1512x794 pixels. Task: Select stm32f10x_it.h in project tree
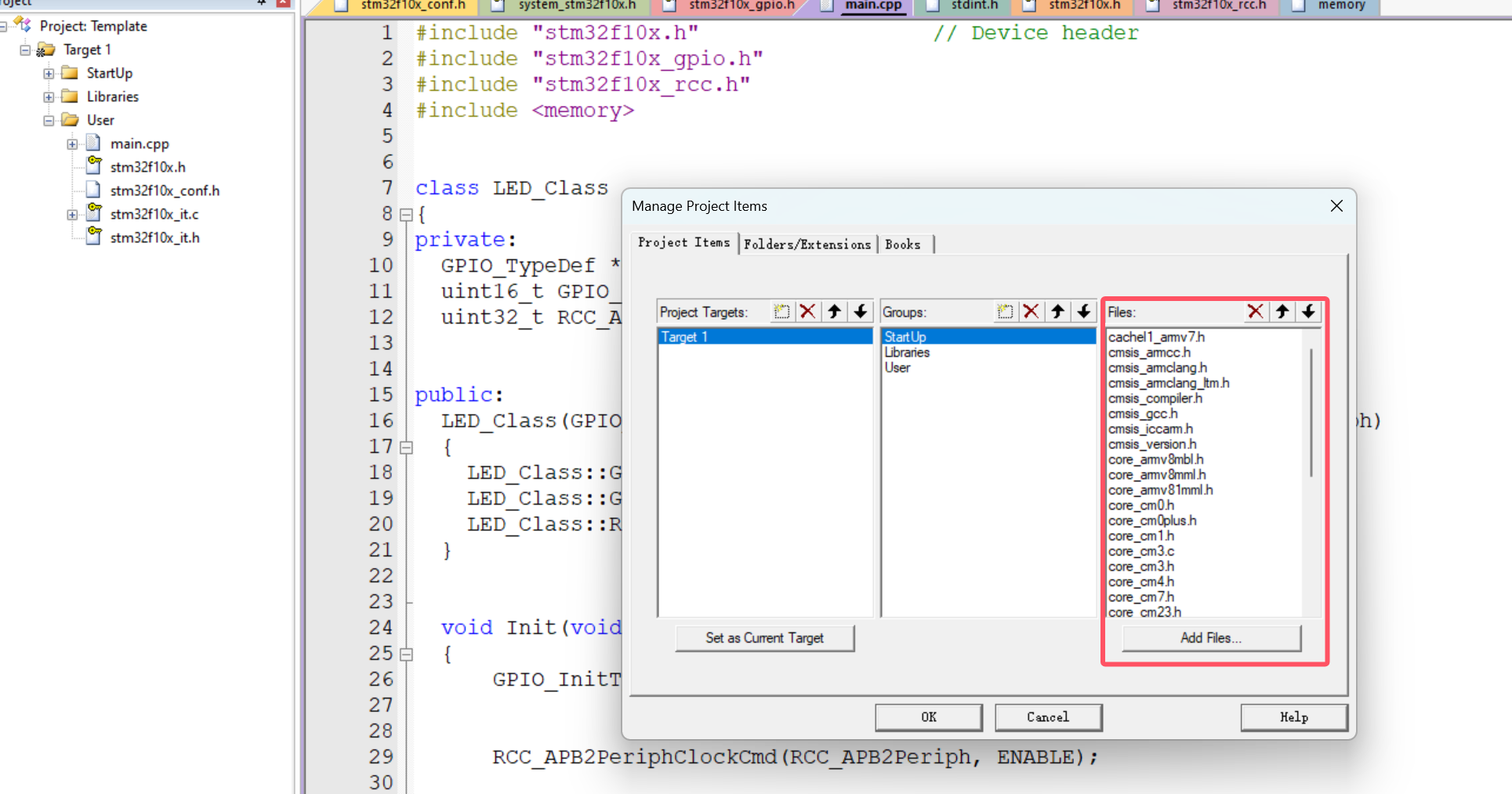tap(154, 237)
